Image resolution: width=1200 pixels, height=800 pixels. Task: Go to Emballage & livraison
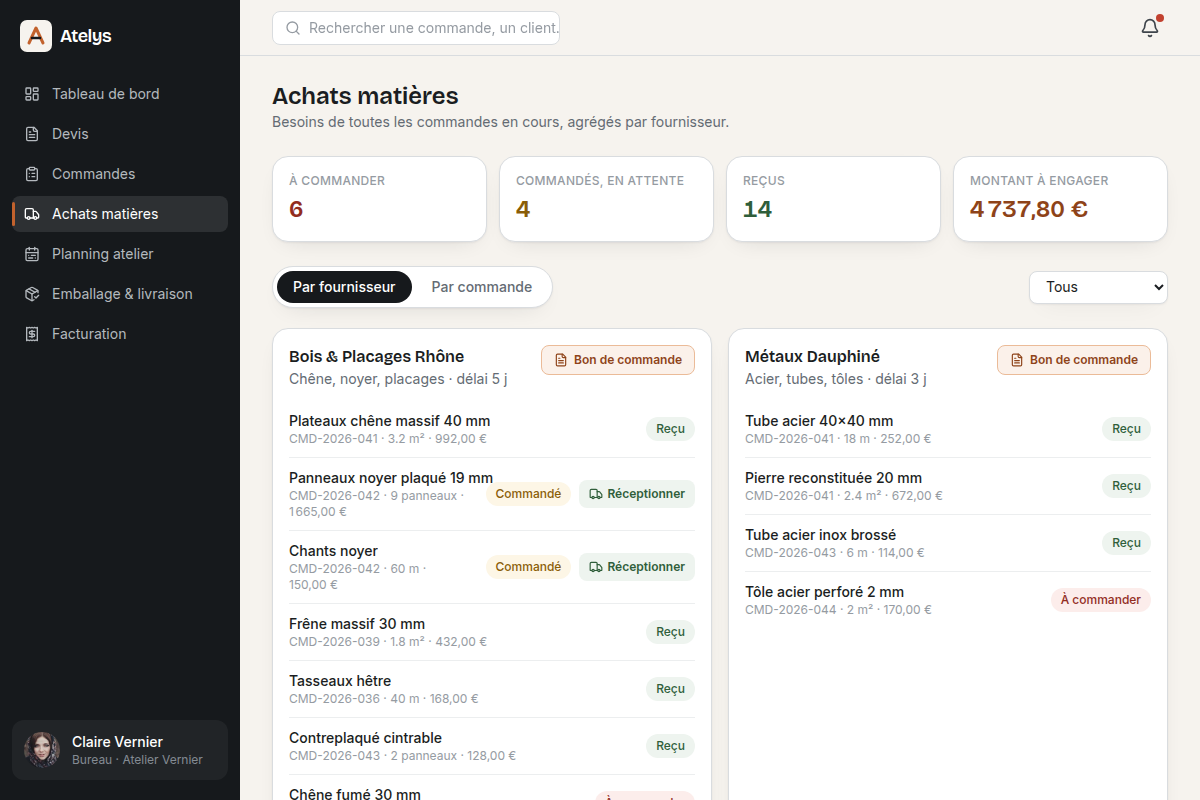point(120,294)
